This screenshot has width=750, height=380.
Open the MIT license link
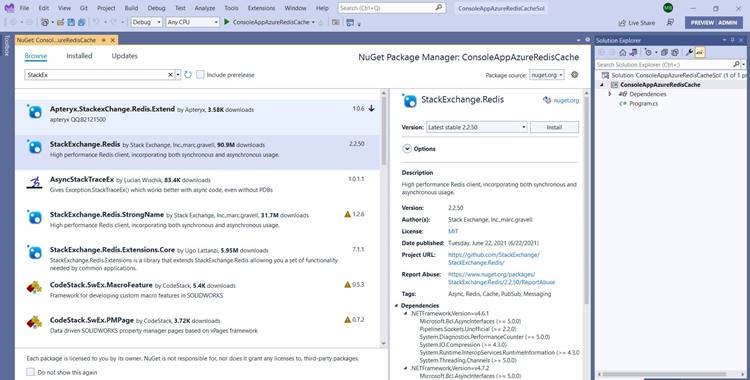tap(453, 231)
